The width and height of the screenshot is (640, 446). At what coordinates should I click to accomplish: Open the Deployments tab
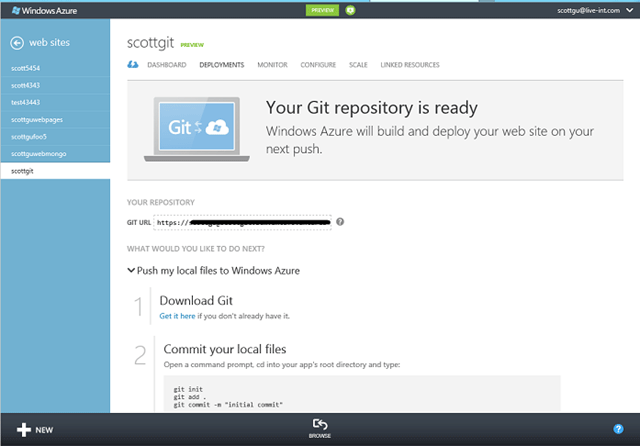pos(222,65)
